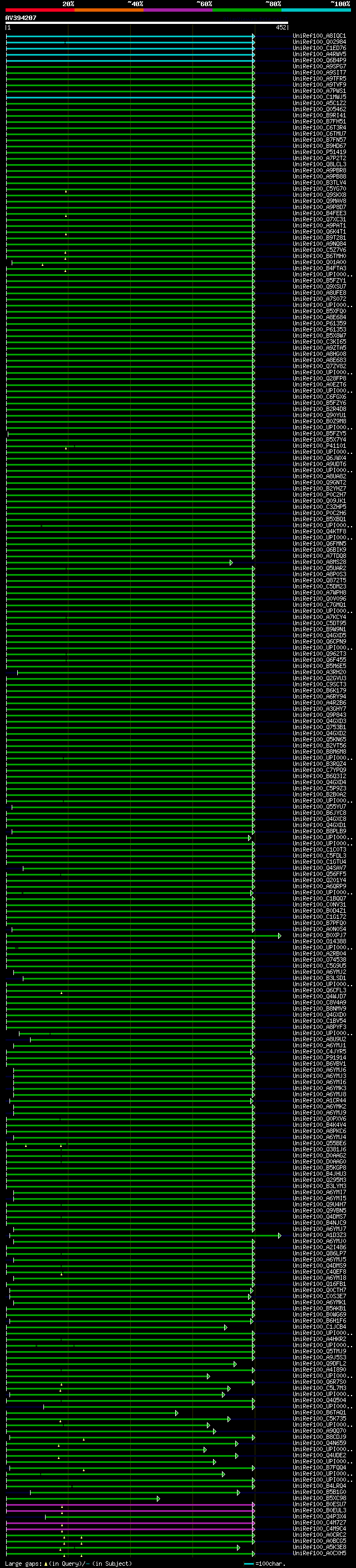
Task: Open the UniRef100_Q02984 hit link
Action: 319,42
